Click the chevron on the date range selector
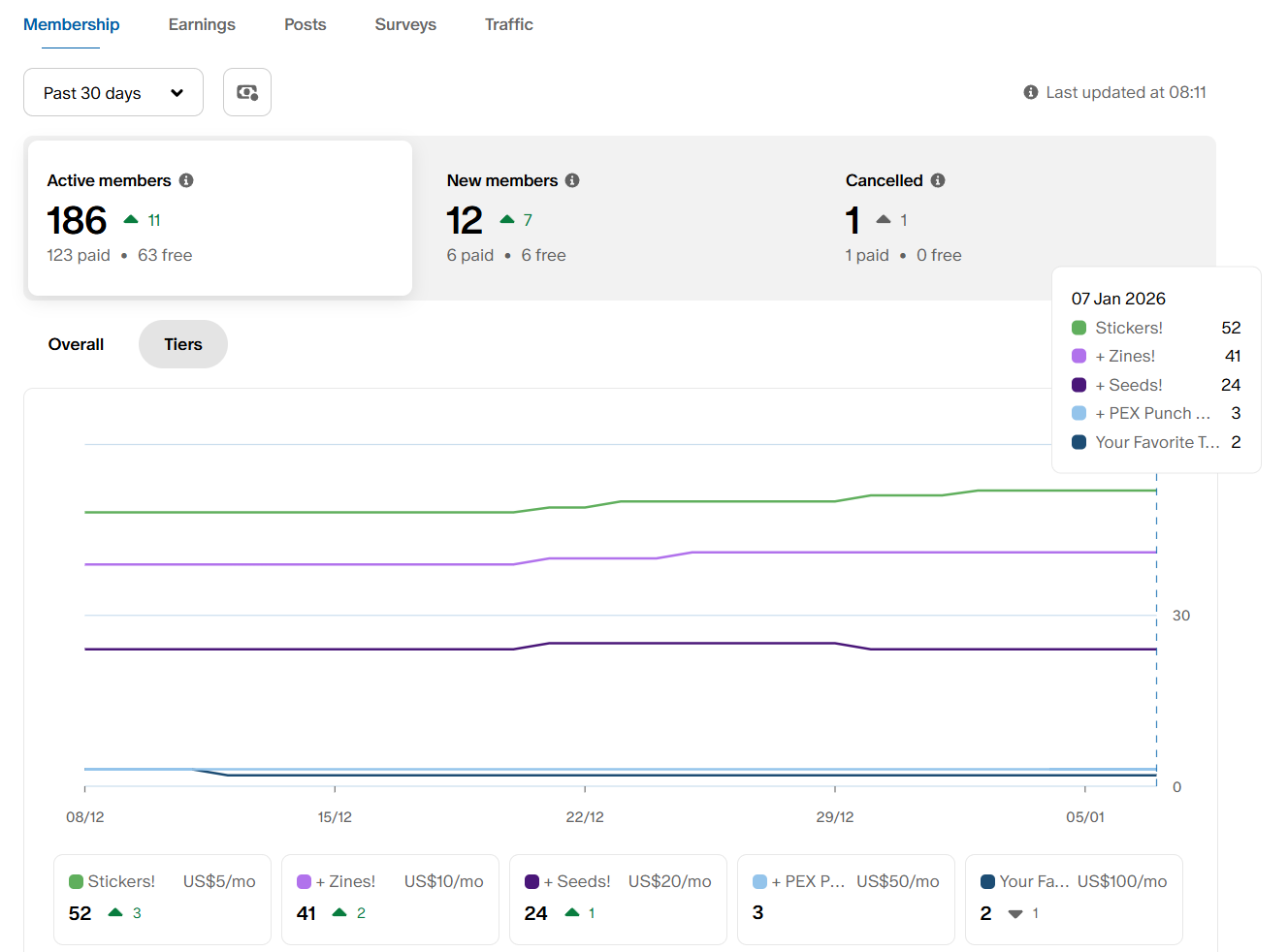1288x952 pixels. [177, 93]
